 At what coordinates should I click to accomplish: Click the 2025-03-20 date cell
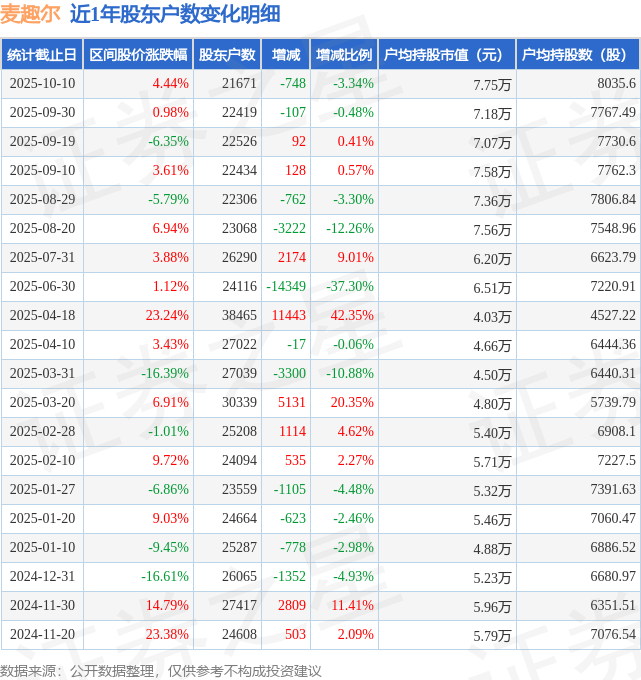click(42, 403)
